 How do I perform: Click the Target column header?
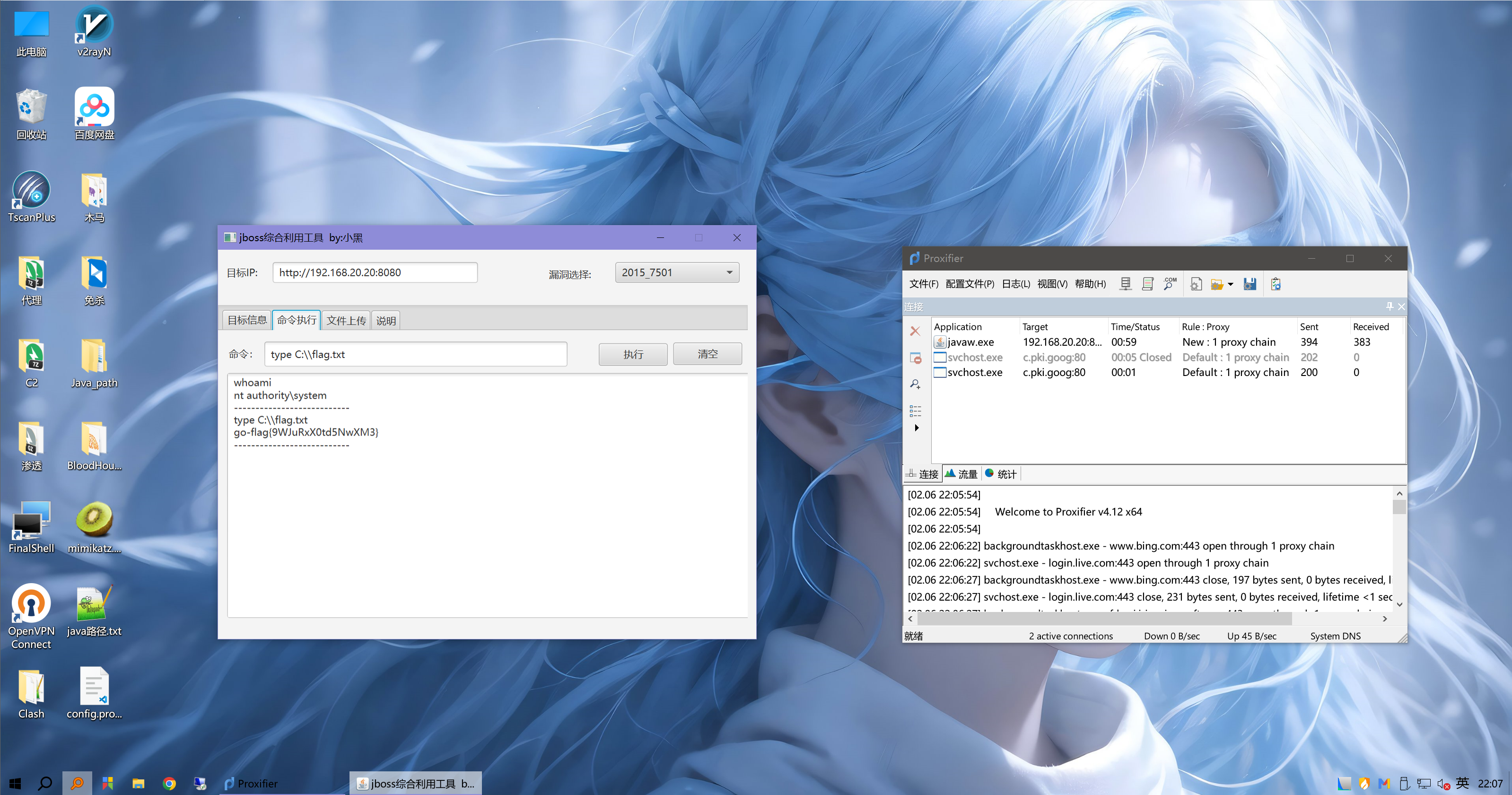1064,327
